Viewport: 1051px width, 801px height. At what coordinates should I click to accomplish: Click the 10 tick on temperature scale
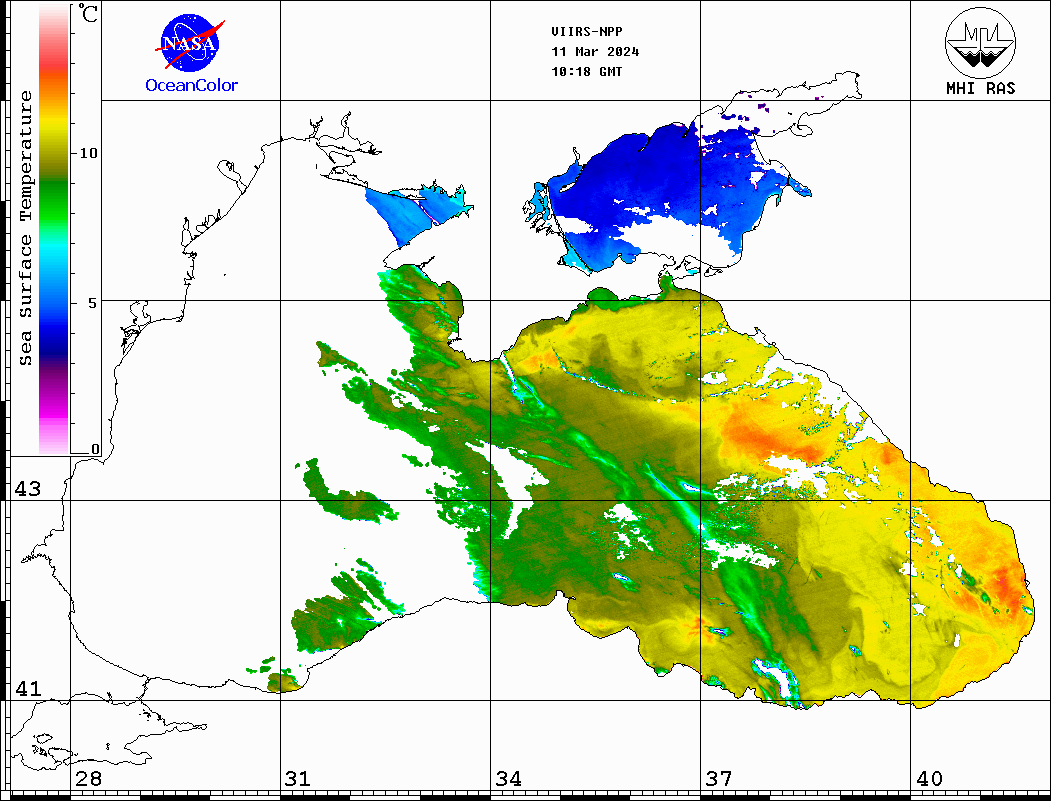point(88,153)
